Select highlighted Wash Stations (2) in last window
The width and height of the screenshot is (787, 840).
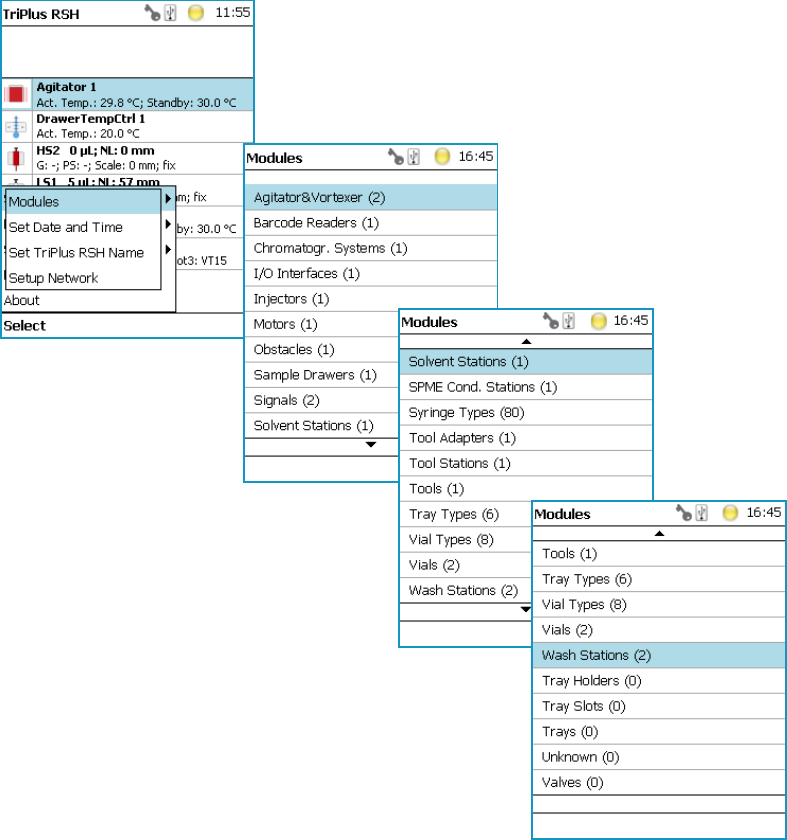tap(659, 655)
